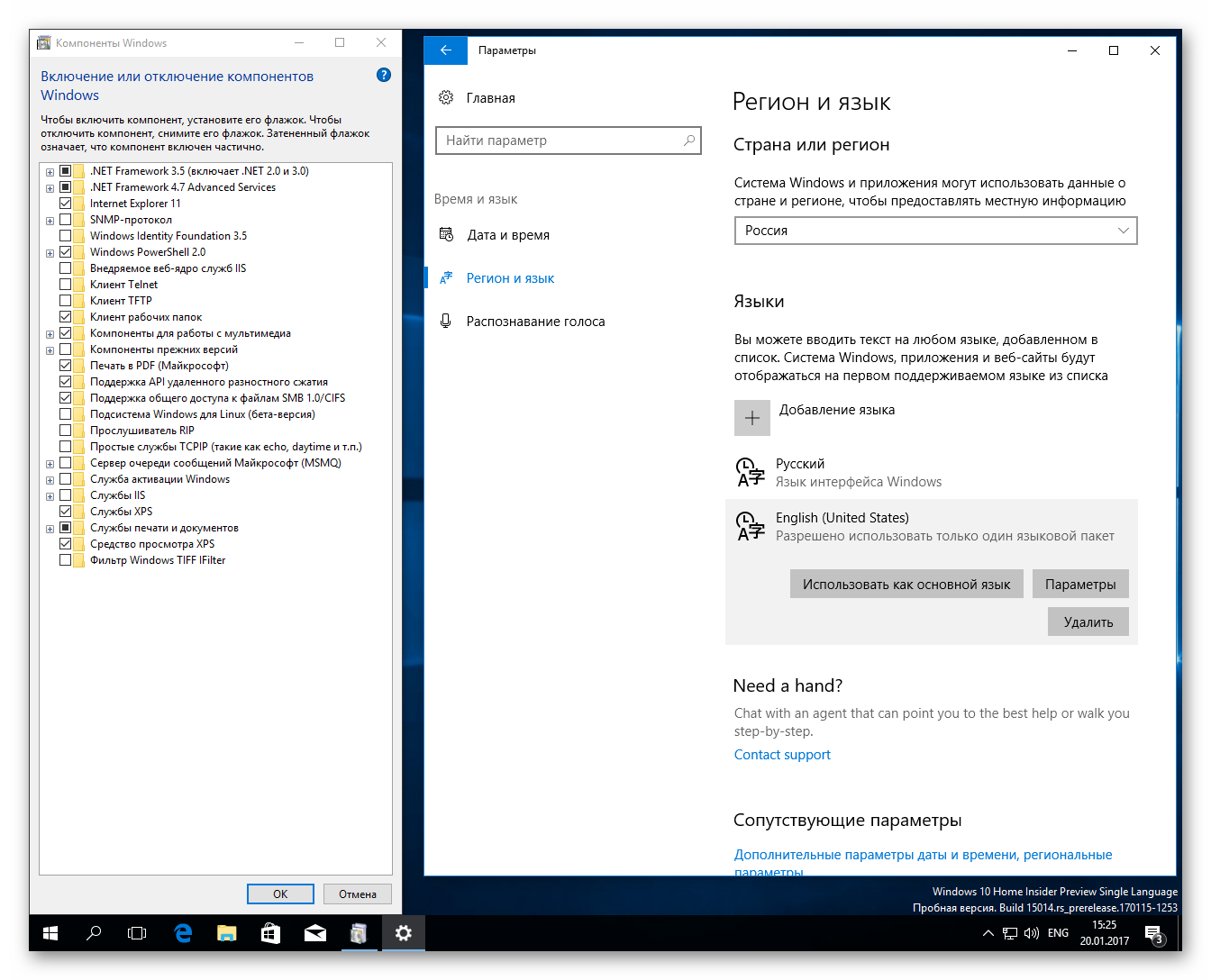This screenshot has height=980, width=1211.
Task: Click the network icon in system tray
Action: (x=1010, y=933)
